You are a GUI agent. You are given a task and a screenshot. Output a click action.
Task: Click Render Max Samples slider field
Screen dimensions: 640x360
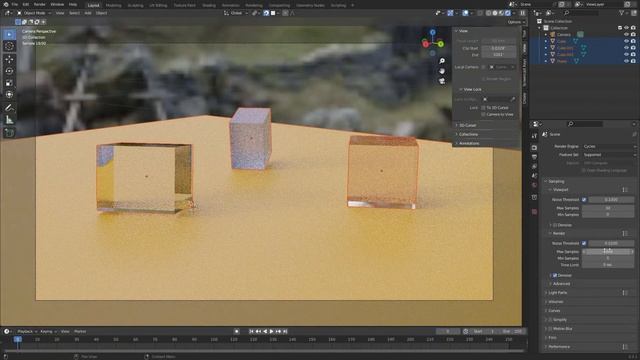(x=608, y=252)
